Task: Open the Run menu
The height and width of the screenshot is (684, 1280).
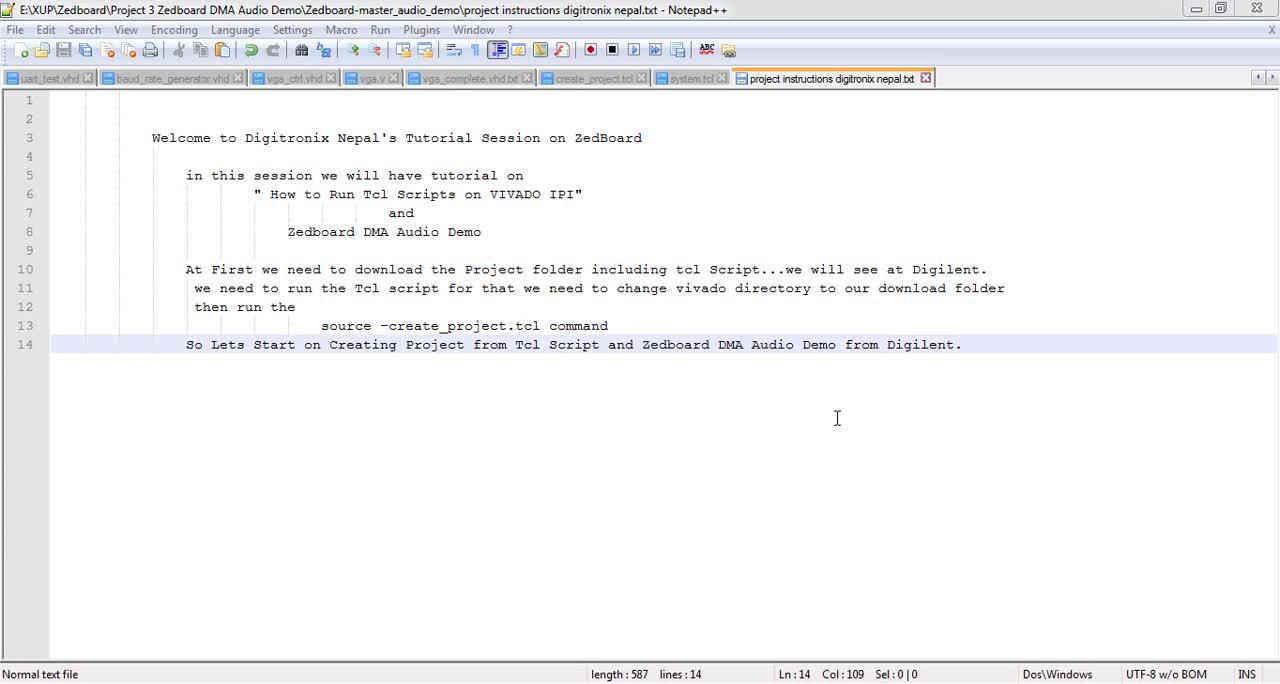Action: click(x=380, y=30)
